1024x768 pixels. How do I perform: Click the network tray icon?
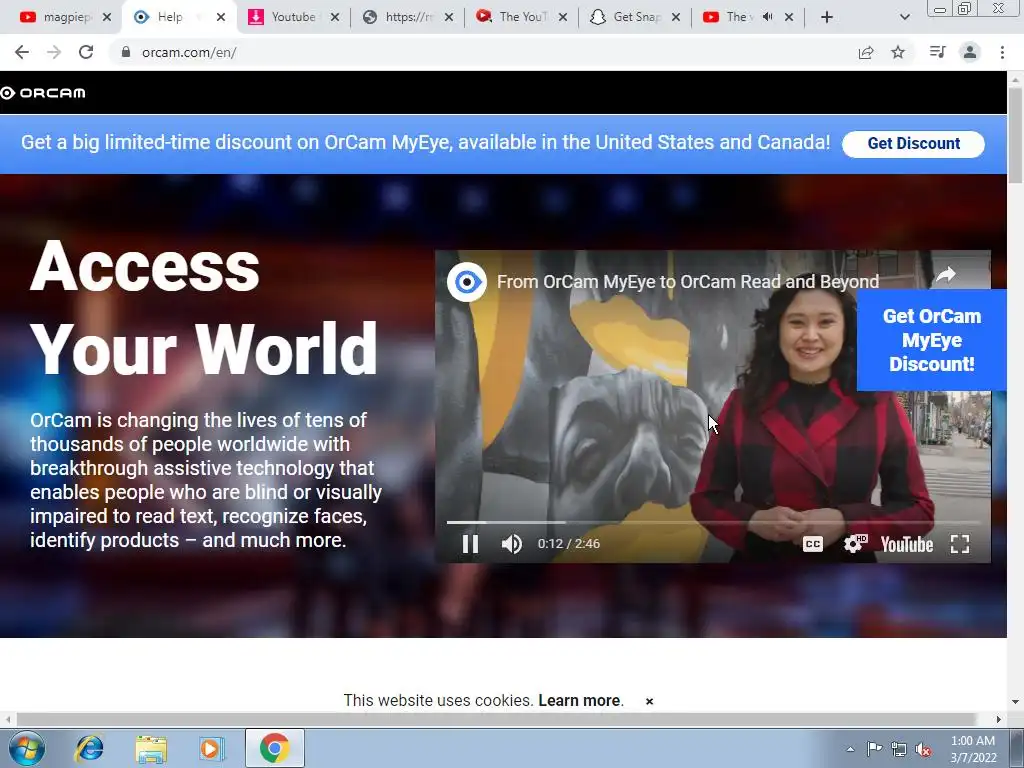point(899,749)
